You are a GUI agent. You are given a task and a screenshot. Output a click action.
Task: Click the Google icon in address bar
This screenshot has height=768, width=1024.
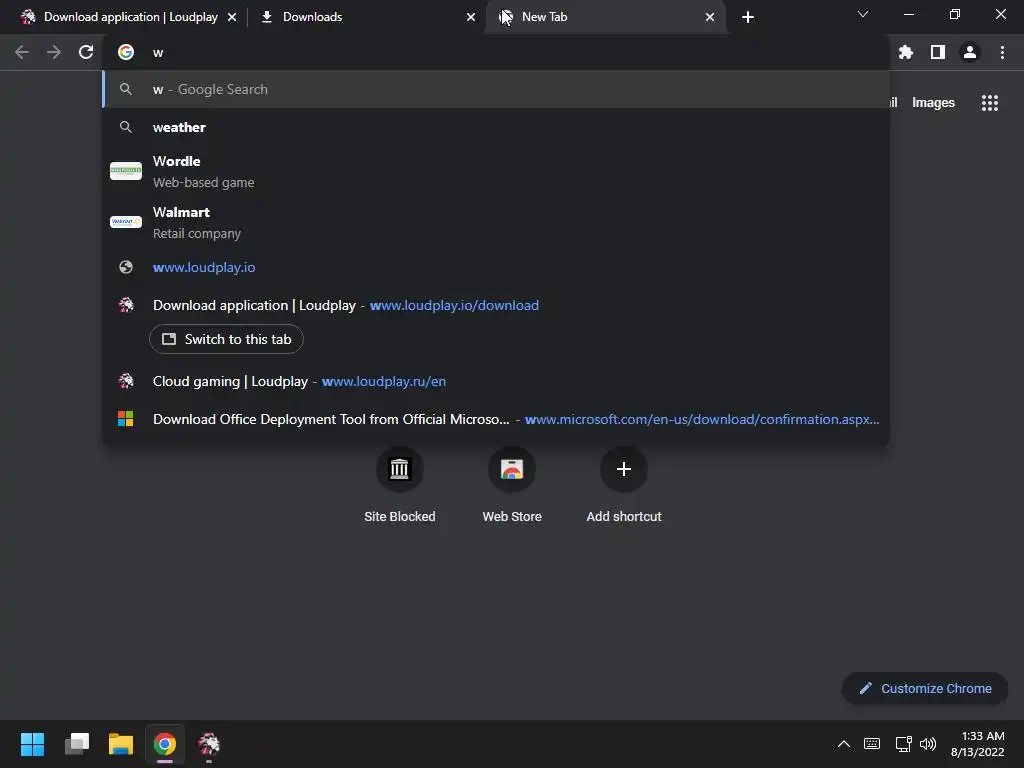[126, 52]
